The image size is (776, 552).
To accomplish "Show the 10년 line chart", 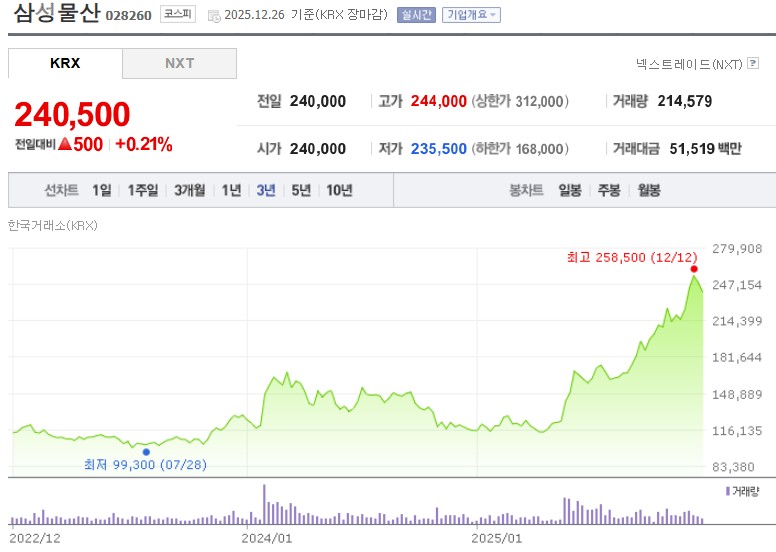I will point(340,190).
